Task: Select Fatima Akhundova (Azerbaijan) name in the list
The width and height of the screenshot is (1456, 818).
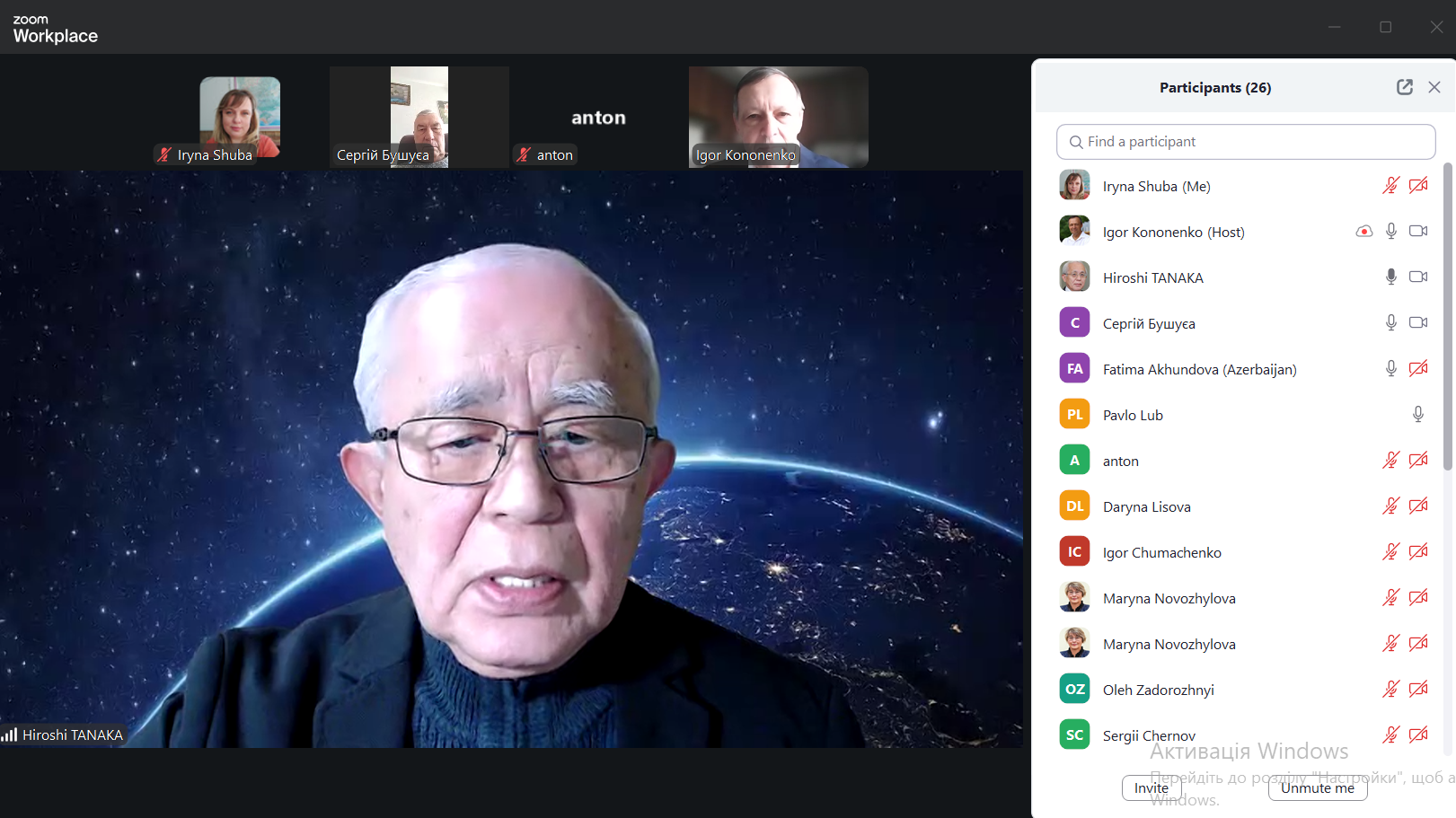Action: [x=1200, y=369]
